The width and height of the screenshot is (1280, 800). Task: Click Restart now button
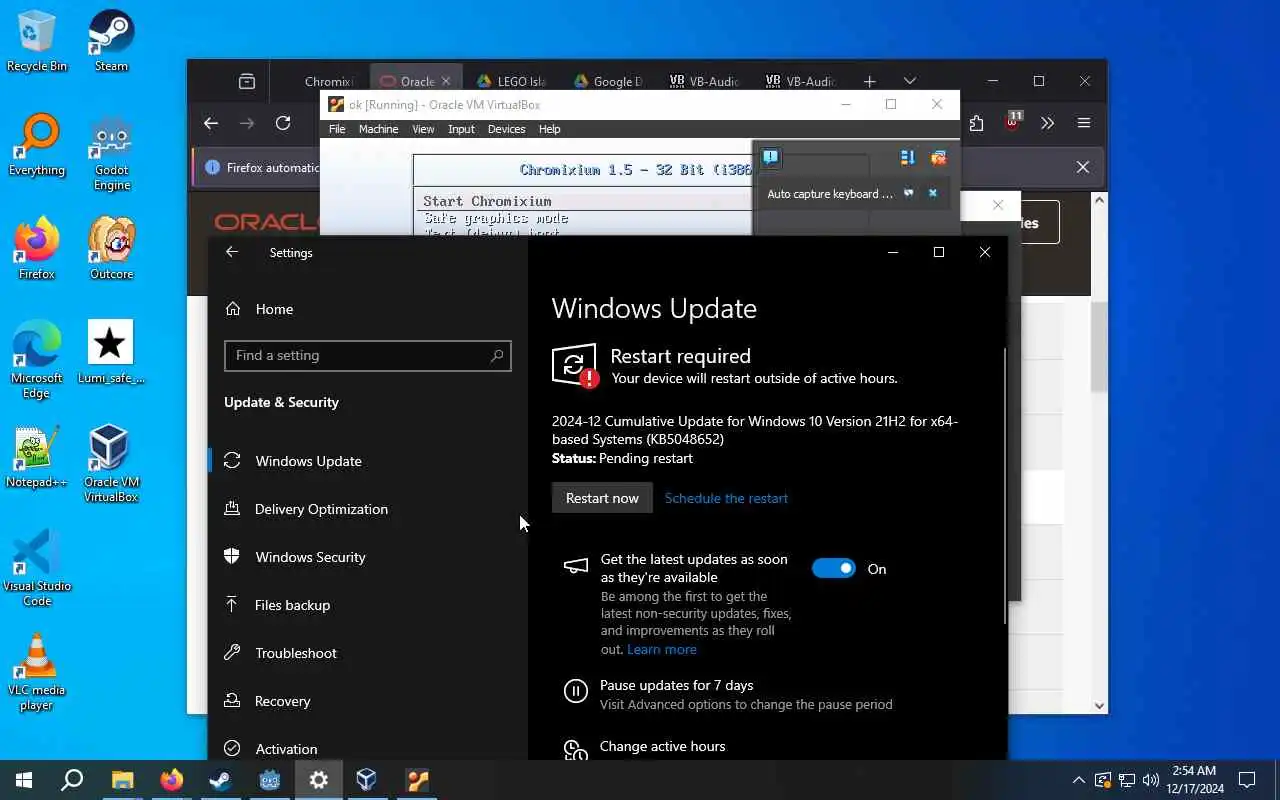(x=602, y=498)
